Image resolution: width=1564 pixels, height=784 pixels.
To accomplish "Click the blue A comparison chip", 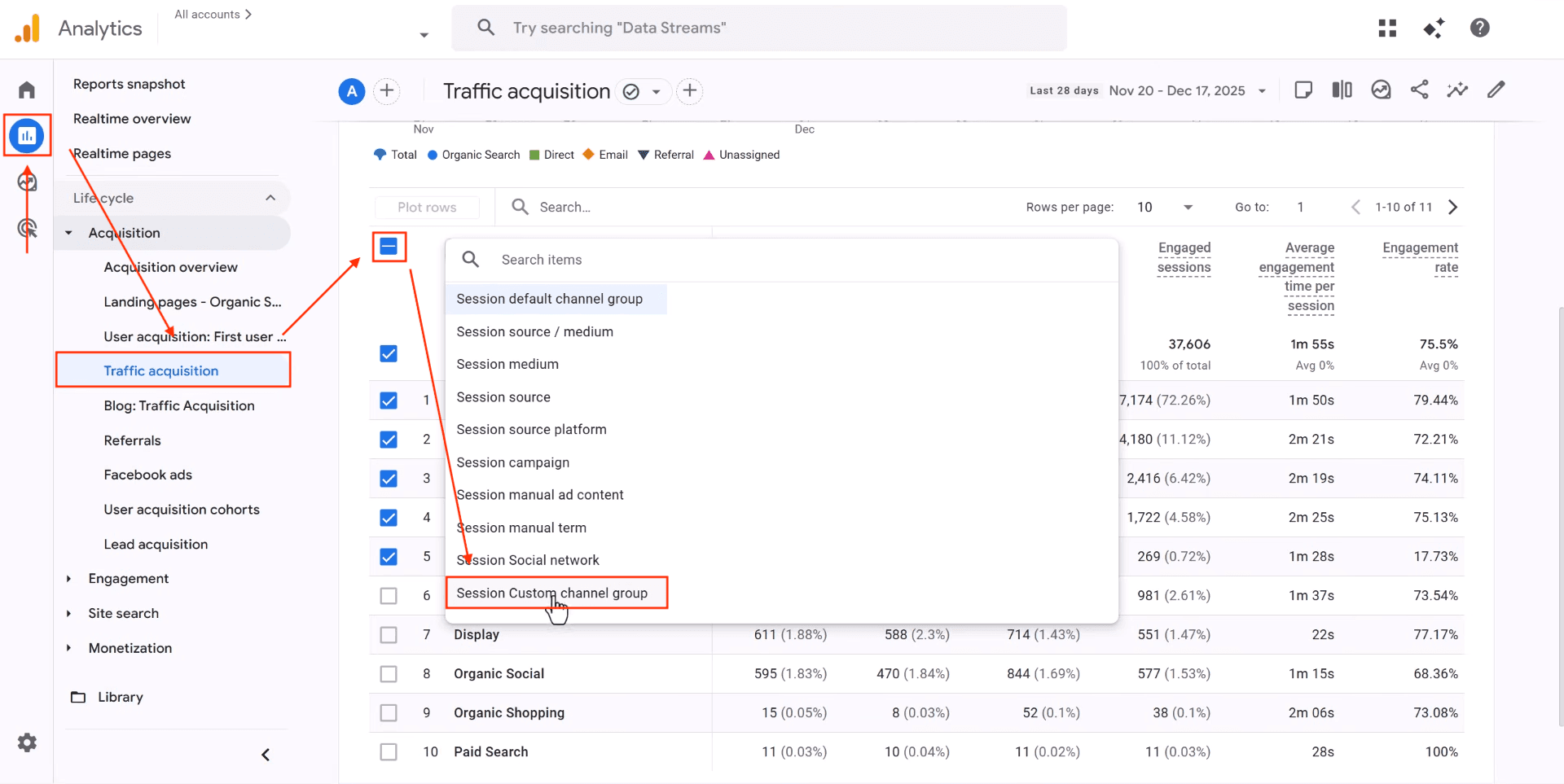I will pyautogui.click(x=351, y=91).
